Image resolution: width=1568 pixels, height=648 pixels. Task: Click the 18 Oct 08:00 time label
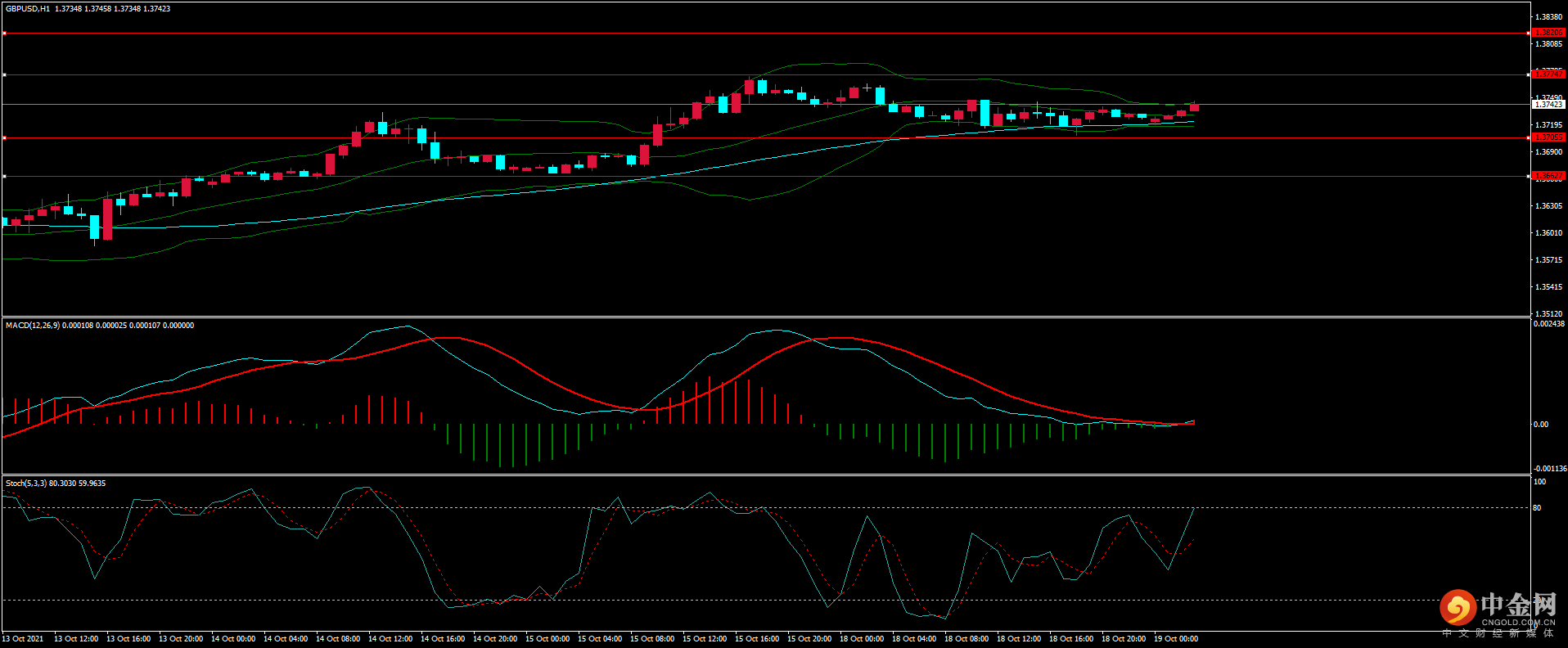pyautogui.click(x=966, y=639)
